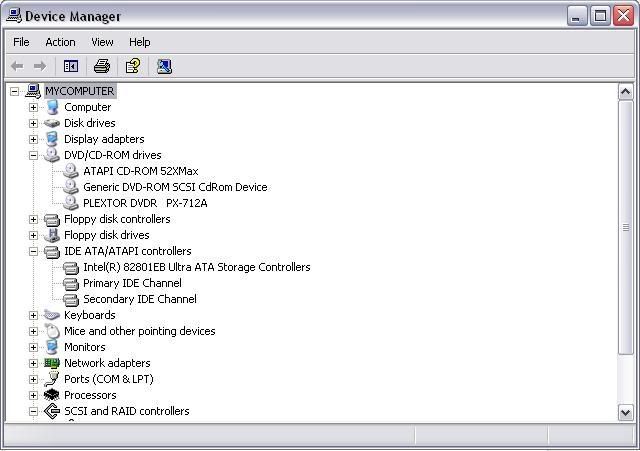Select Primary IDE Channel text
640x451 pixels.
132,283
